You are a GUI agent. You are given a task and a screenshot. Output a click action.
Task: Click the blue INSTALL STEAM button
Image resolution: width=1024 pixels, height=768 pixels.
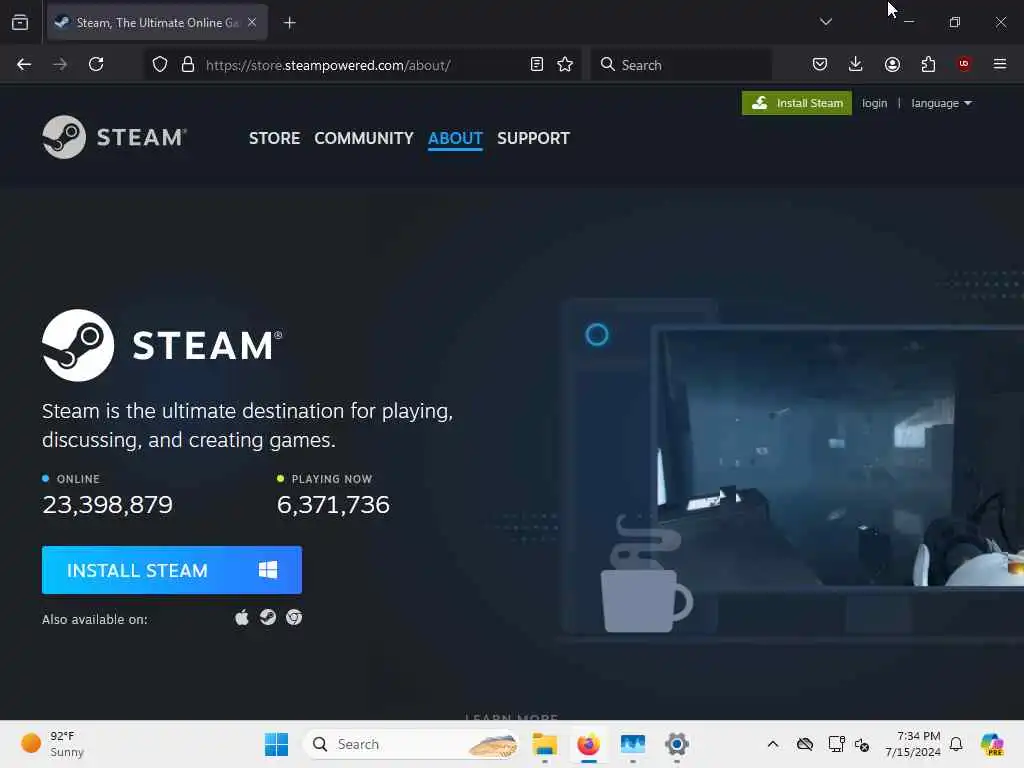pyautogui.click(x=172, y=570)
